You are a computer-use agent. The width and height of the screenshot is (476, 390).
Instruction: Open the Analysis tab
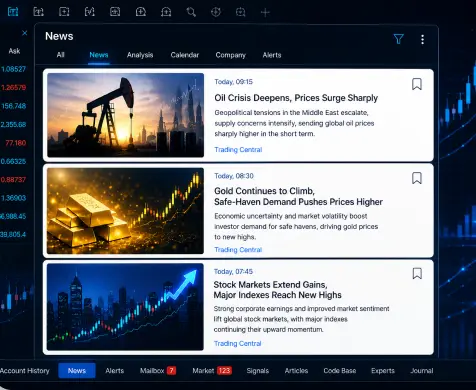[140, 55]
